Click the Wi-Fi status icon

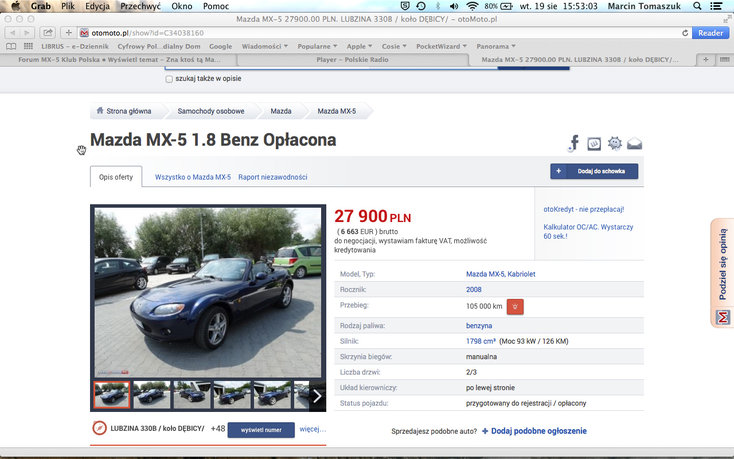[x=472, y=6]
